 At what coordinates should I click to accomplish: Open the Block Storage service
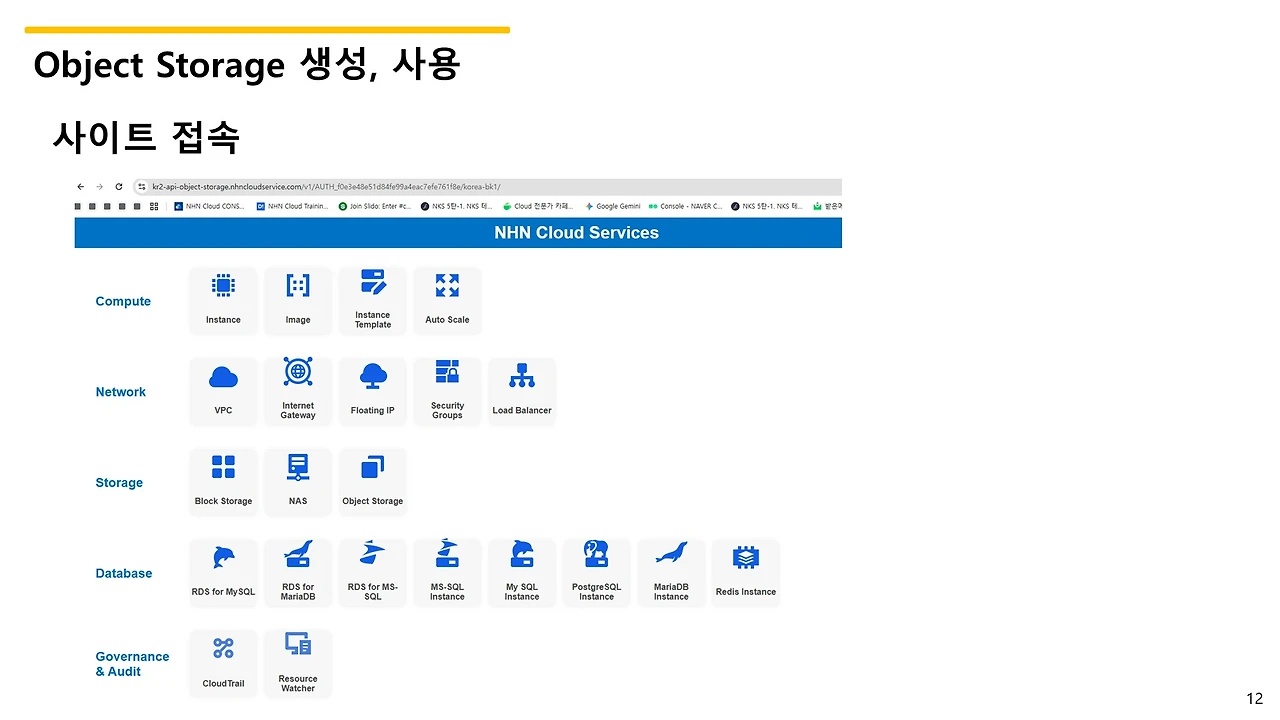pos(223,482)
